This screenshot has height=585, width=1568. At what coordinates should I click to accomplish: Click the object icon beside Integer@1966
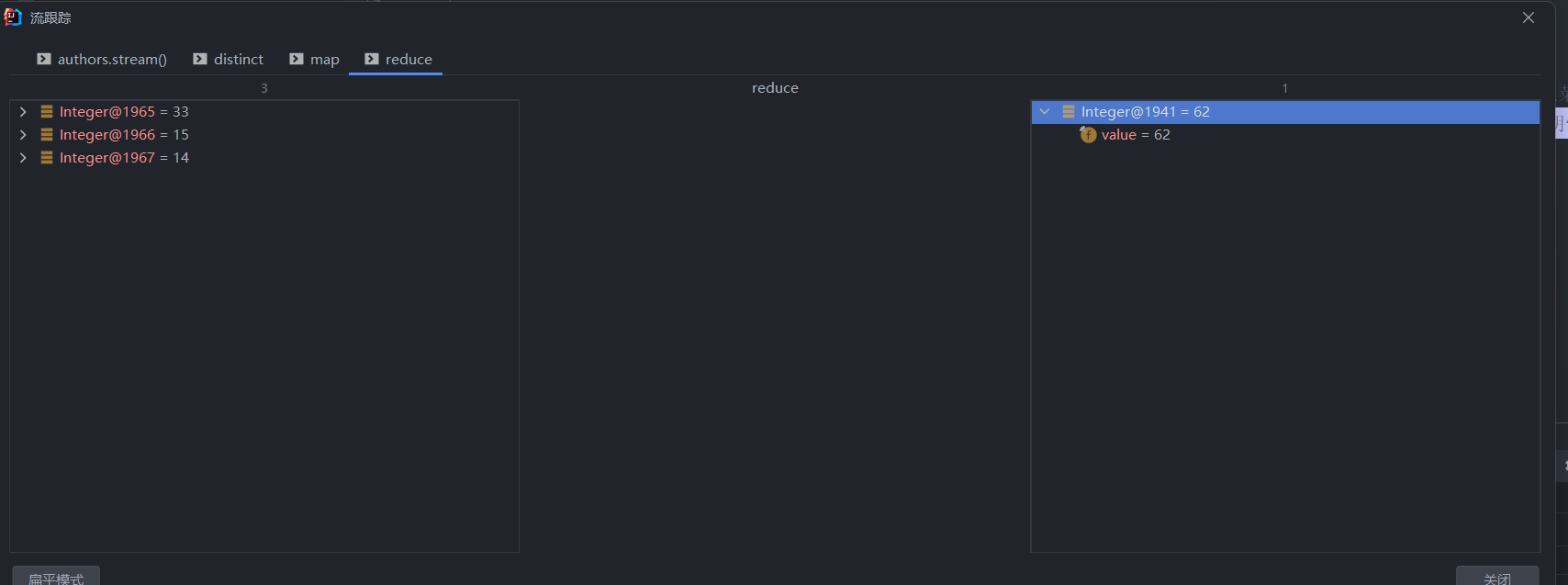click(47, 135)
